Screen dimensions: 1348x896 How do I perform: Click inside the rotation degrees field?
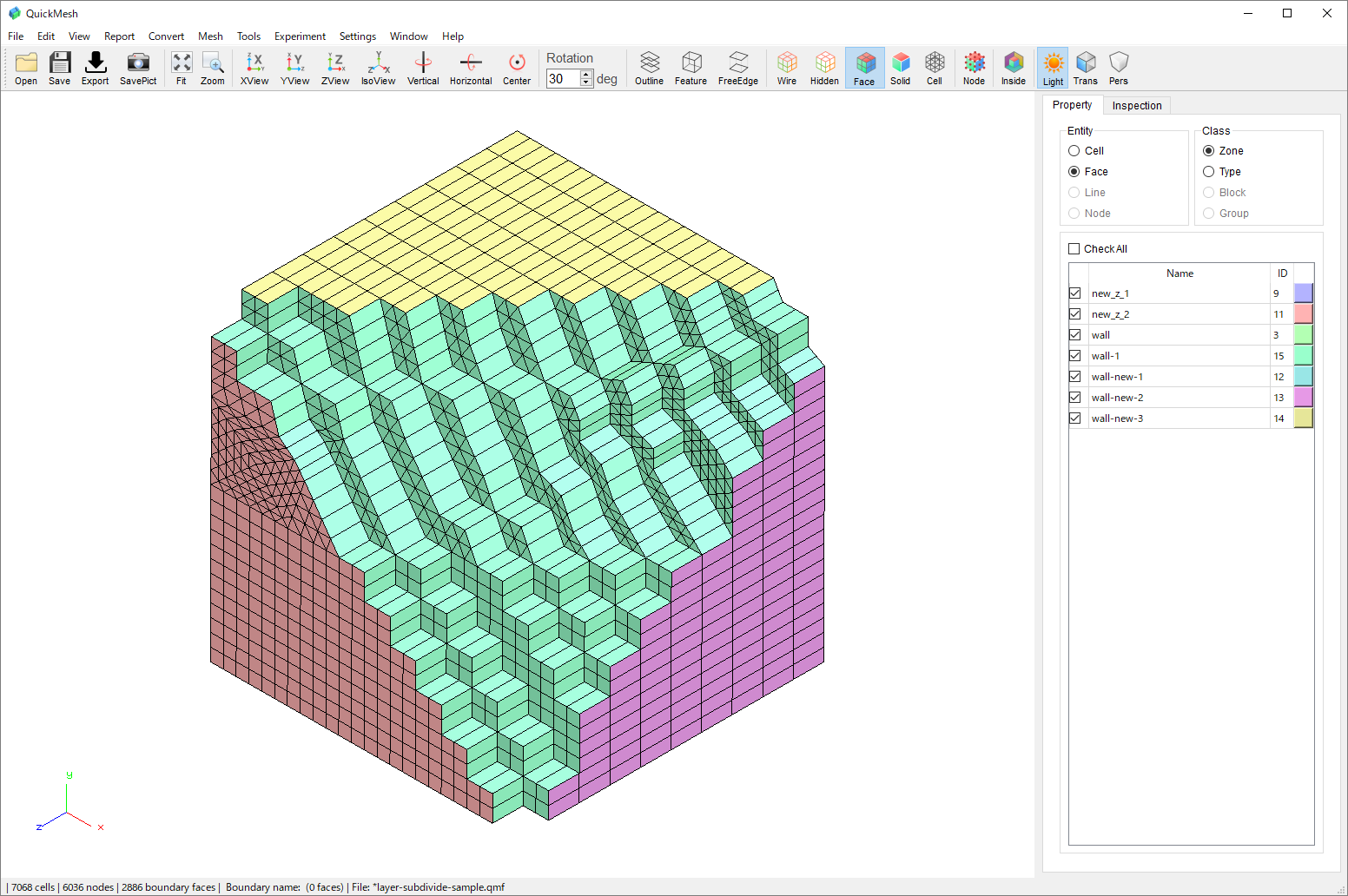pyautogui.click(x=565, y=78)
